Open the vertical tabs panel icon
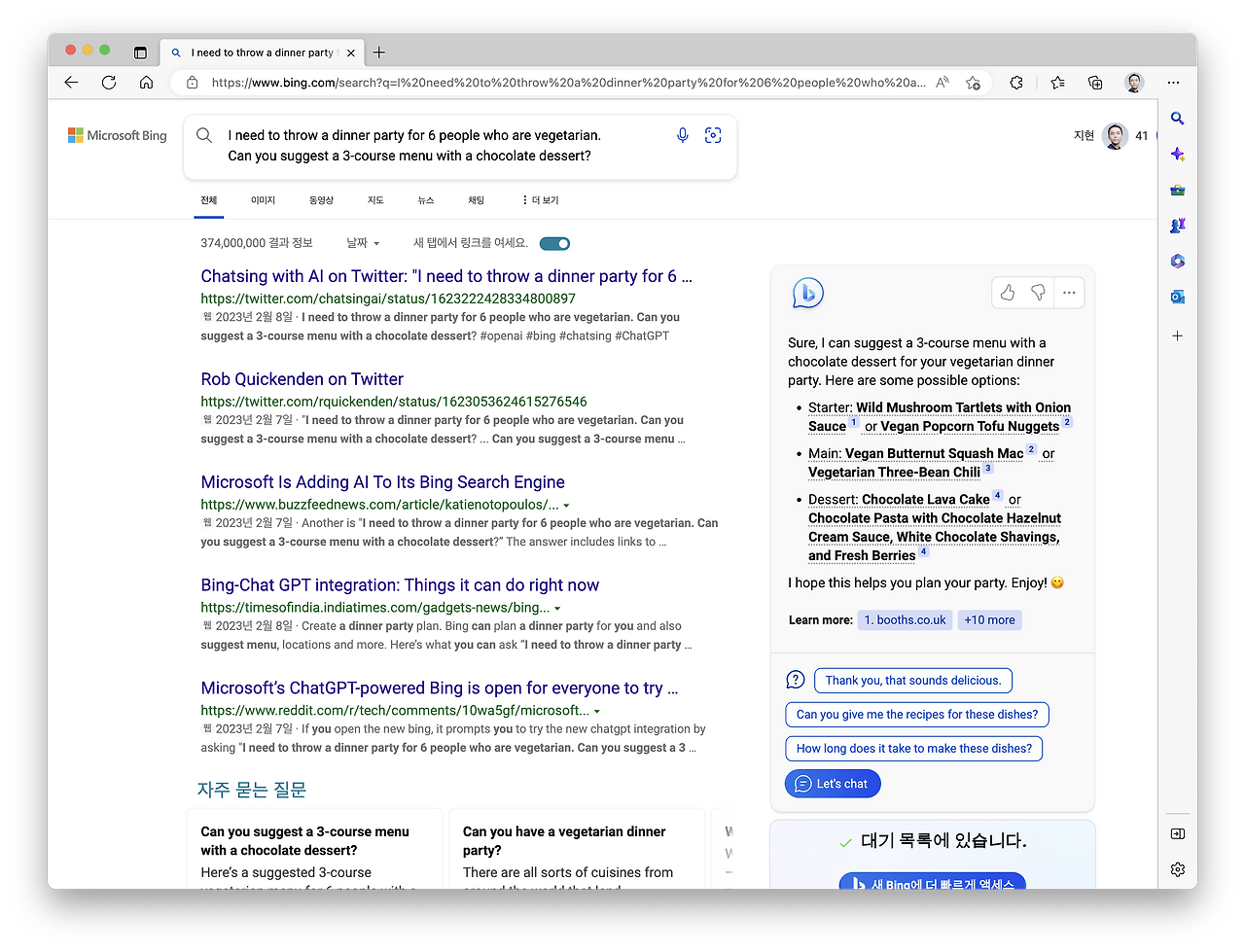The height and width of the screenshot is (952, 1245). (140, 53)
